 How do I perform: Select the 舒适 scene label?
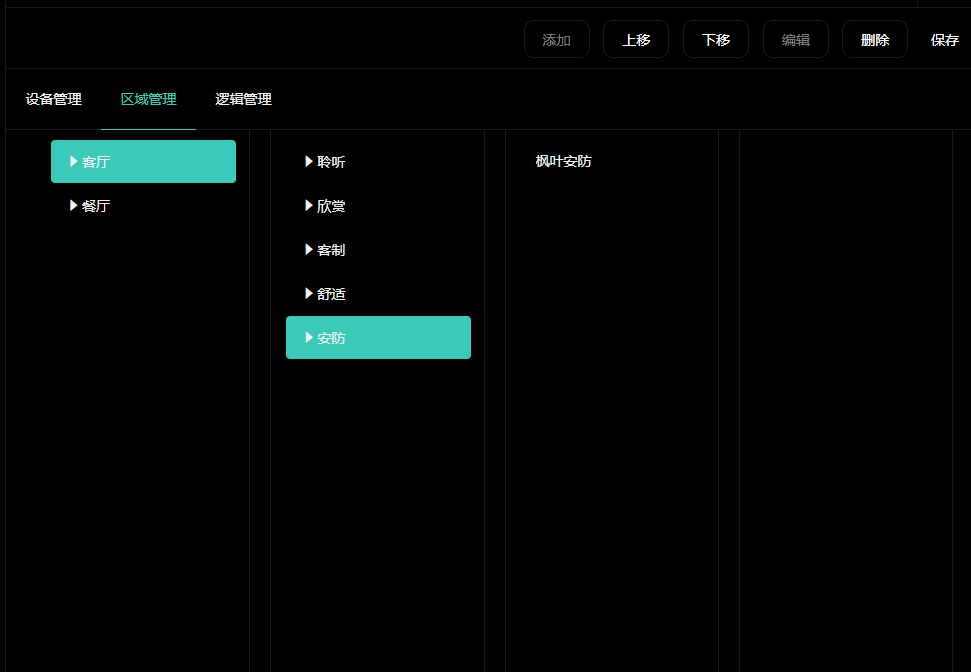point(332,294)
